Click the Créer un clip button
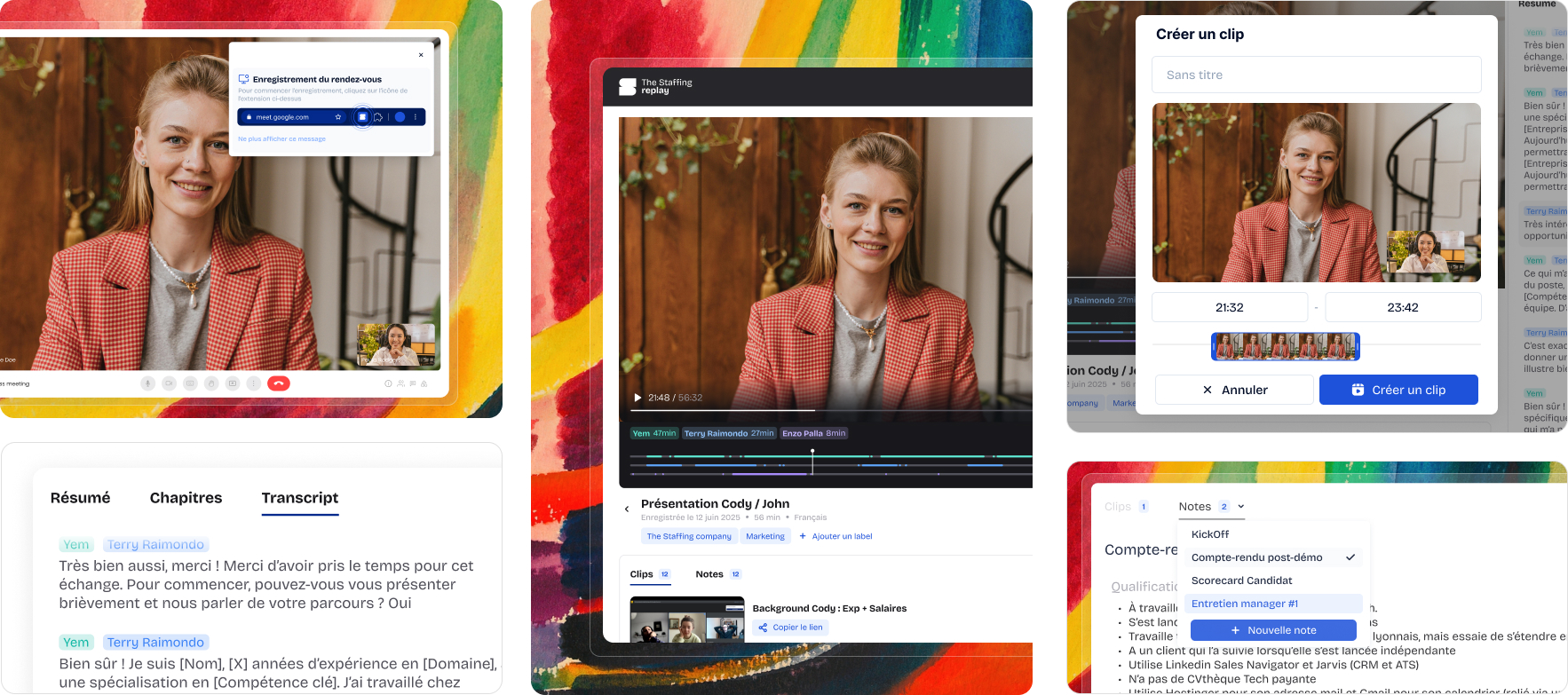The height and width of the screenshot is (695, 1568). click(1398, 390)
